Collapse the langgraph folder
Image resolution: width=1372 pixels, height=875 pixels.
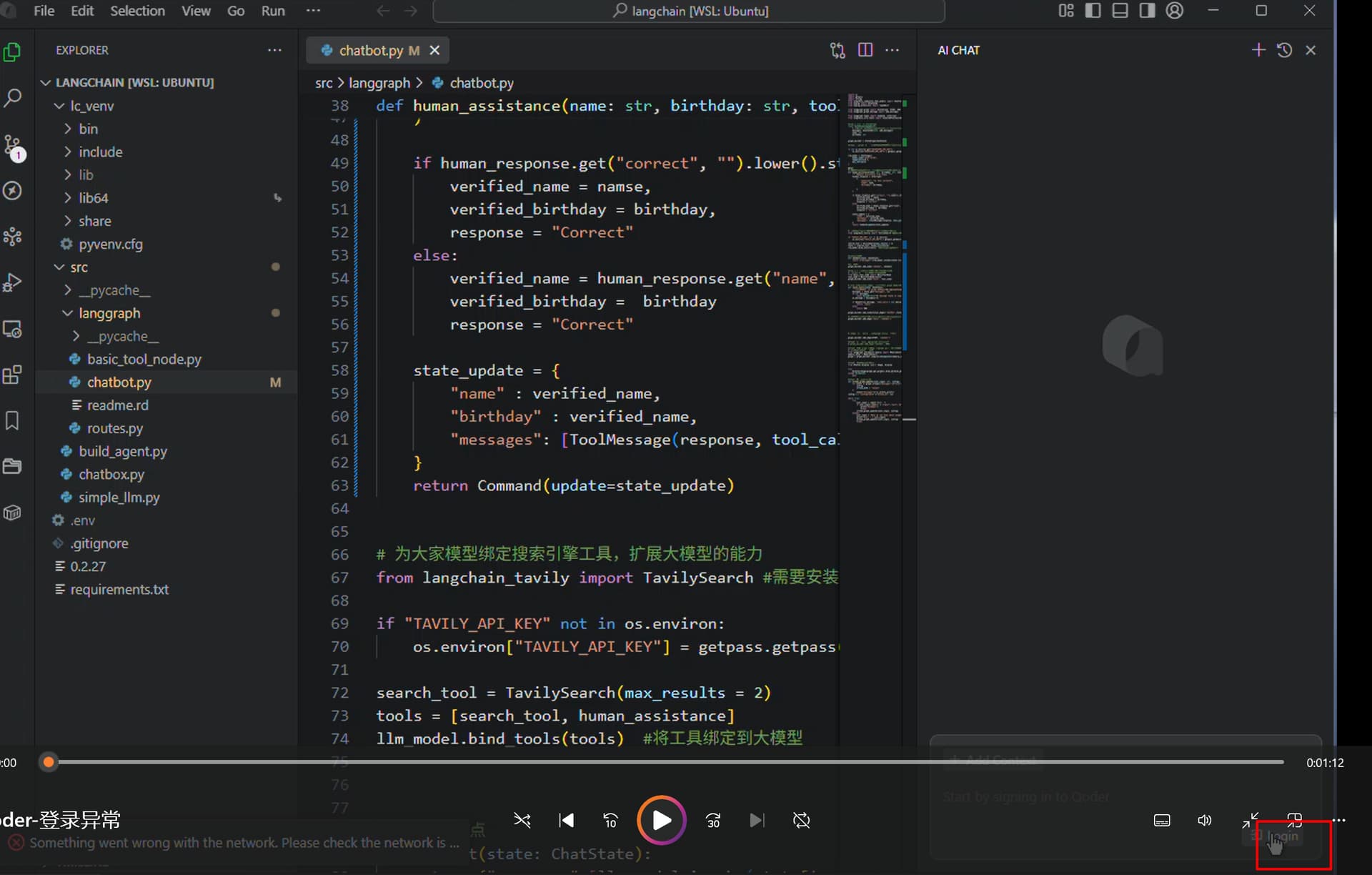point(68,313)
